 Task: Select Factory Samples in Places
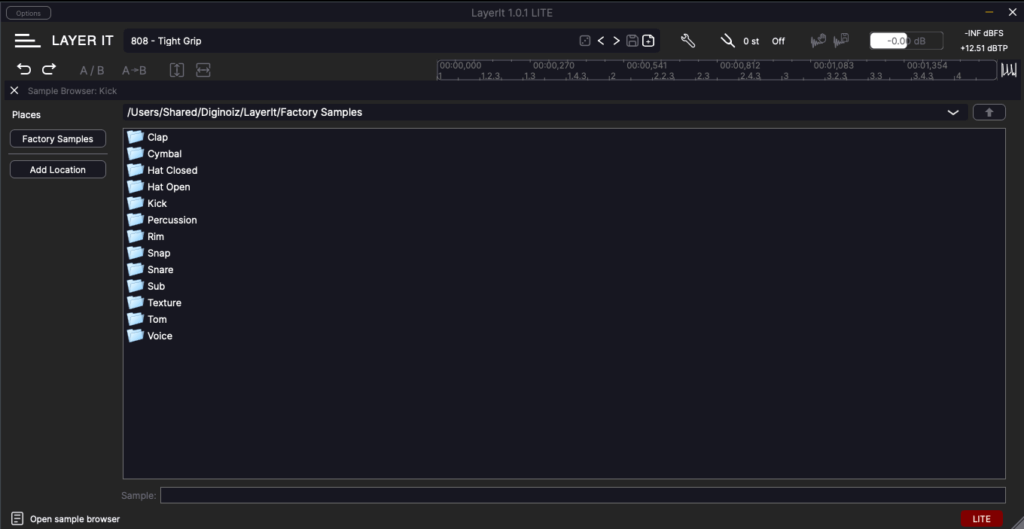click(58, 139)
